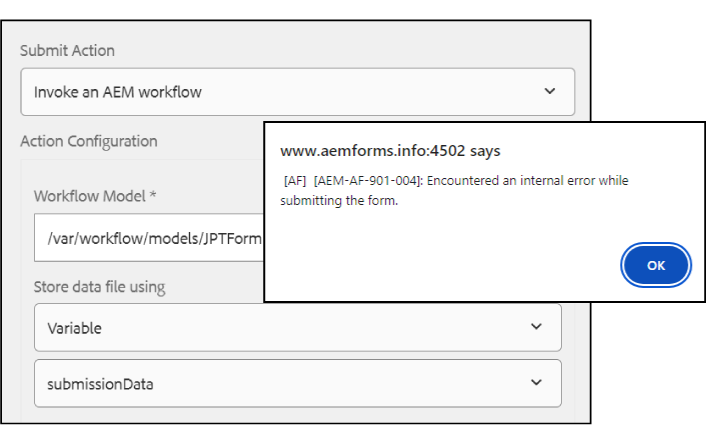Click the [AF] prefix in error message
The image size is (706, 440).
point(295,181)
